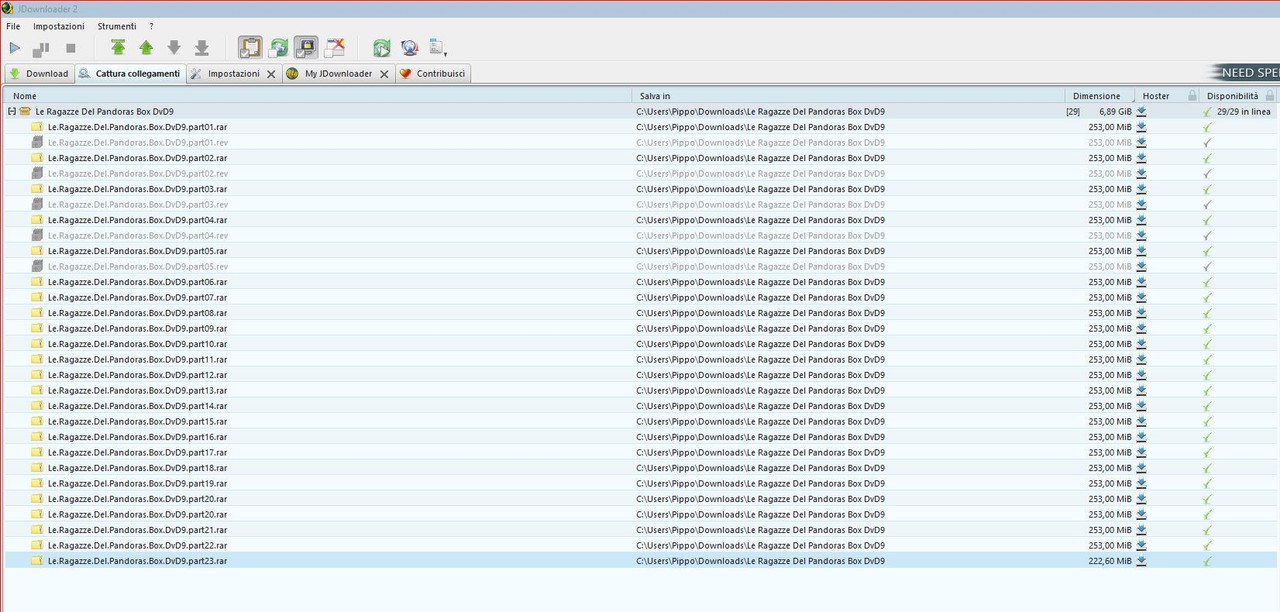Pause downloads using the pause toolbar icon

pyautogui.click(x=41, y=48)
